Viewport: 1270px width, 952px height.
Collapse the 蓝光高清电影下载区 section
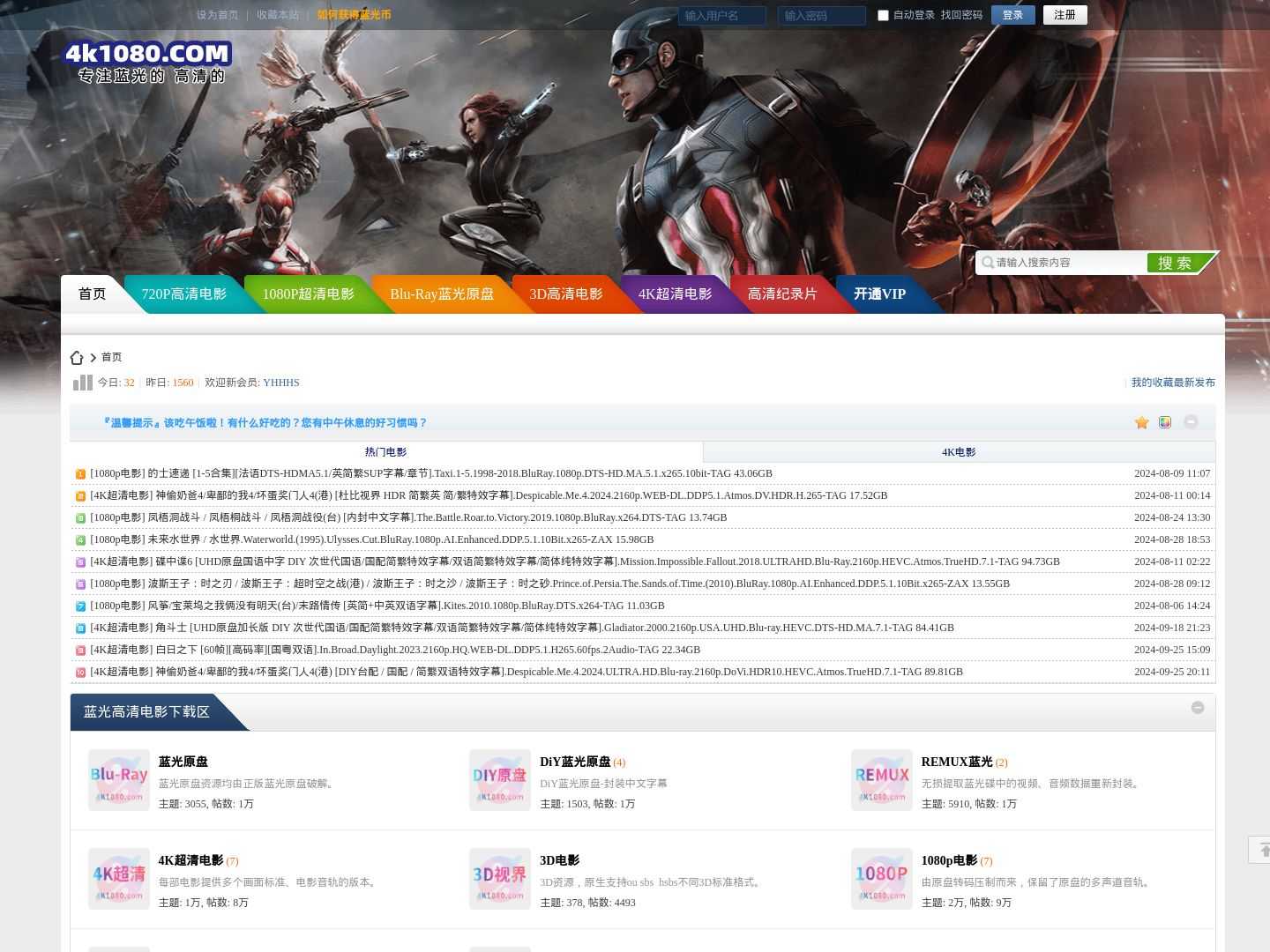(1198, 707)
